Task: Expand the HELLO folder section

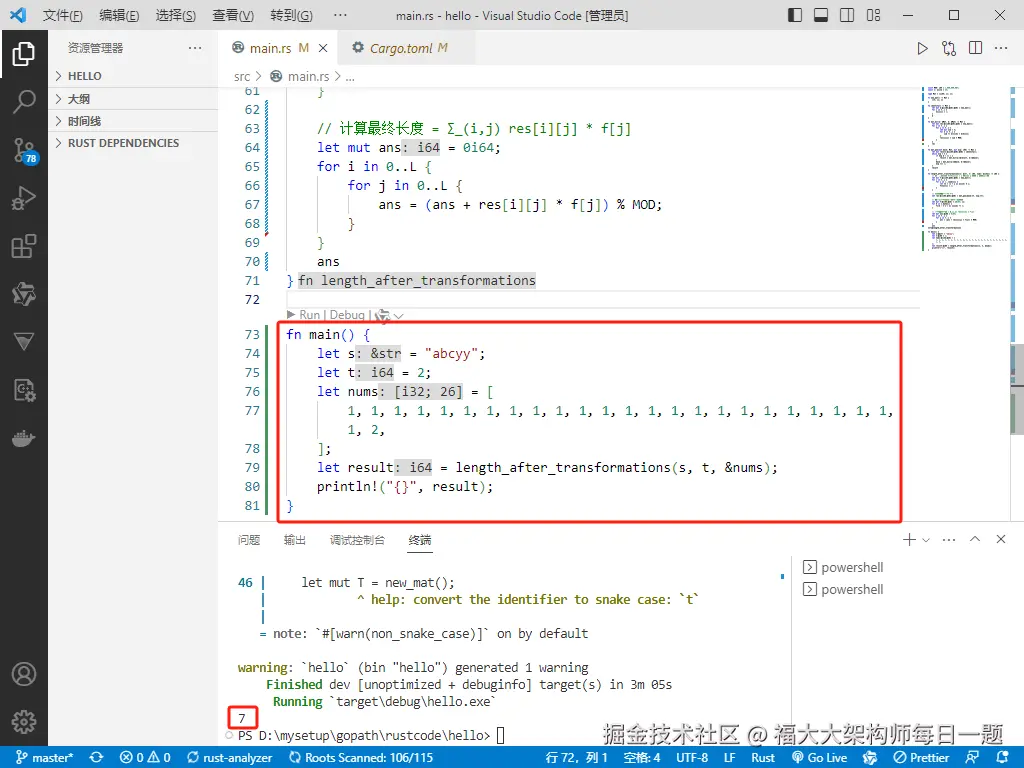Action: [133, 76]
